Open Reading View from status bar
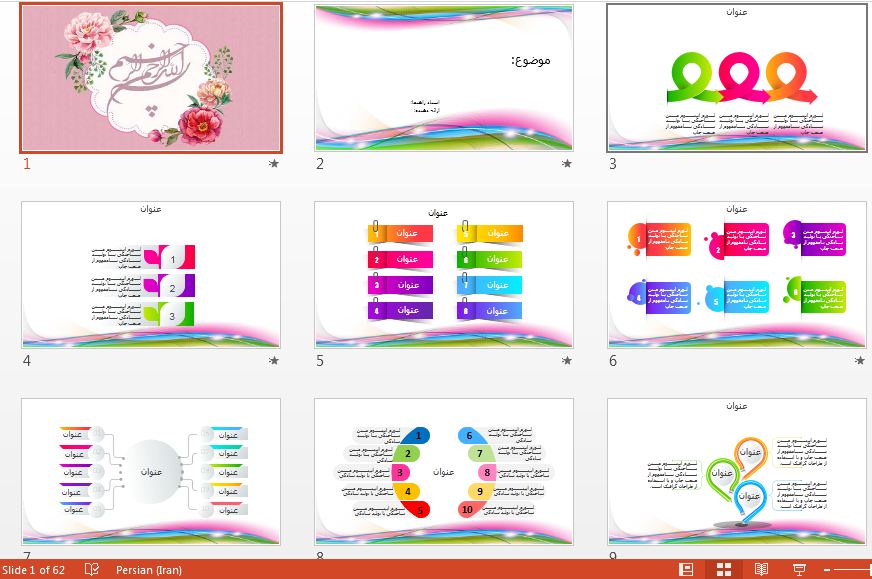The height and width of the screenshot is (579, 872). point(761,569)
